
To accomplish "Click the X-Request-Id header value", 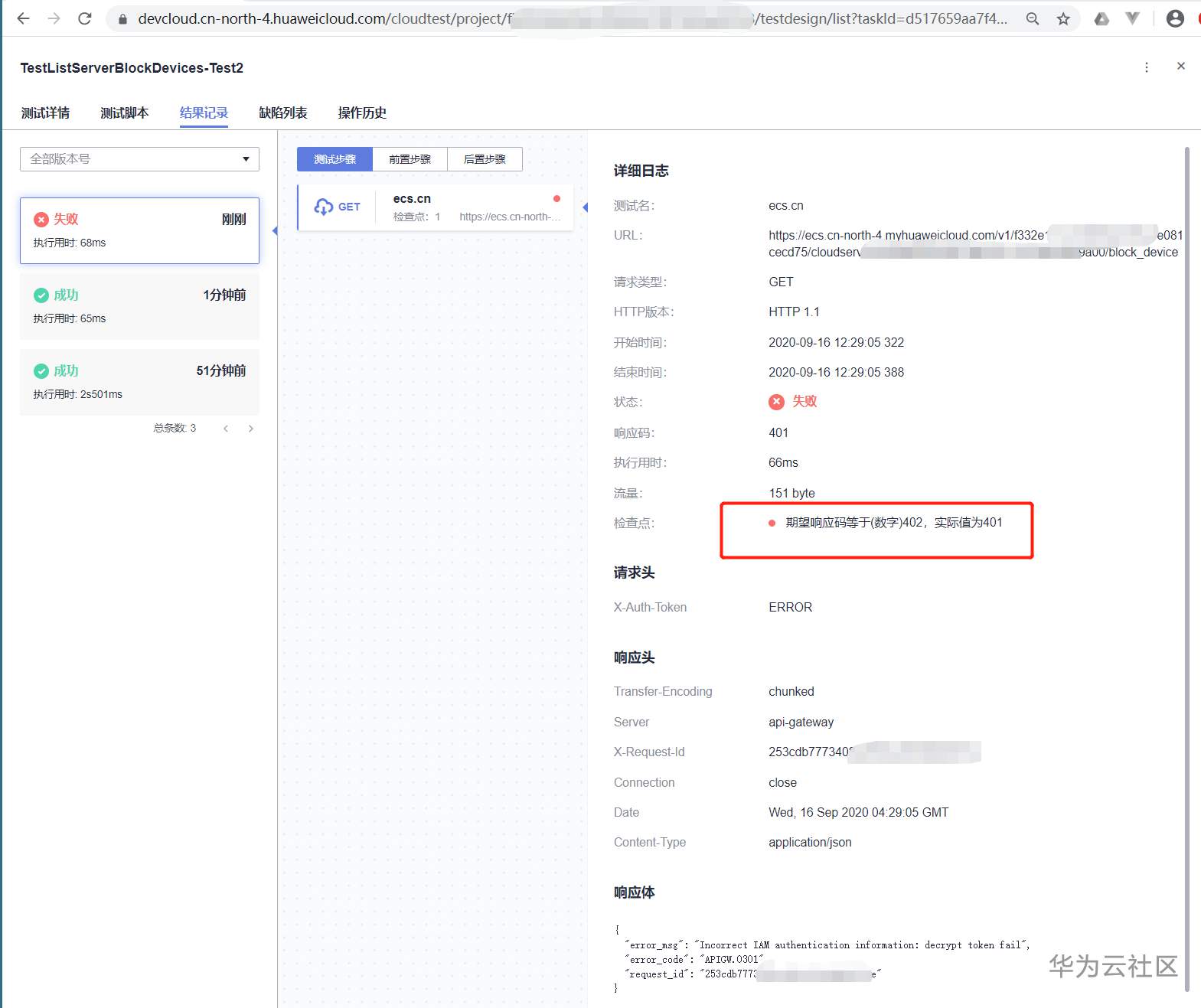I will pyautogui.click(x=874, y=752).
